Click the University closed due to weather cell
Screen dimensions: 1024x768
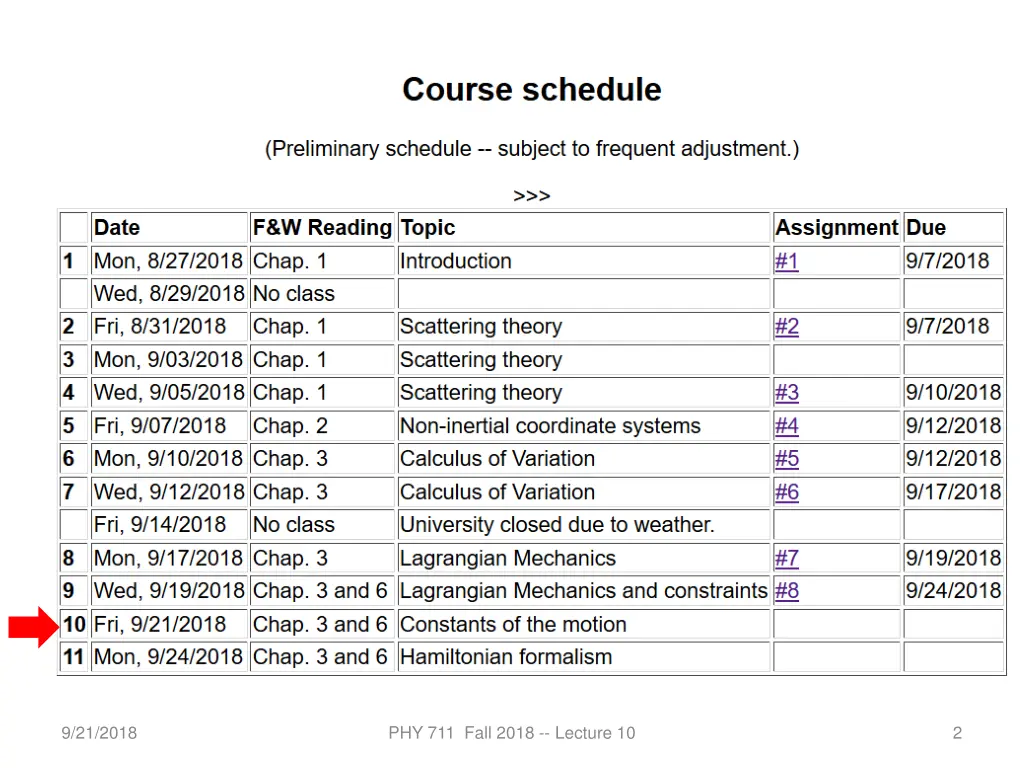pyautogui.click(x=584, y=524)
